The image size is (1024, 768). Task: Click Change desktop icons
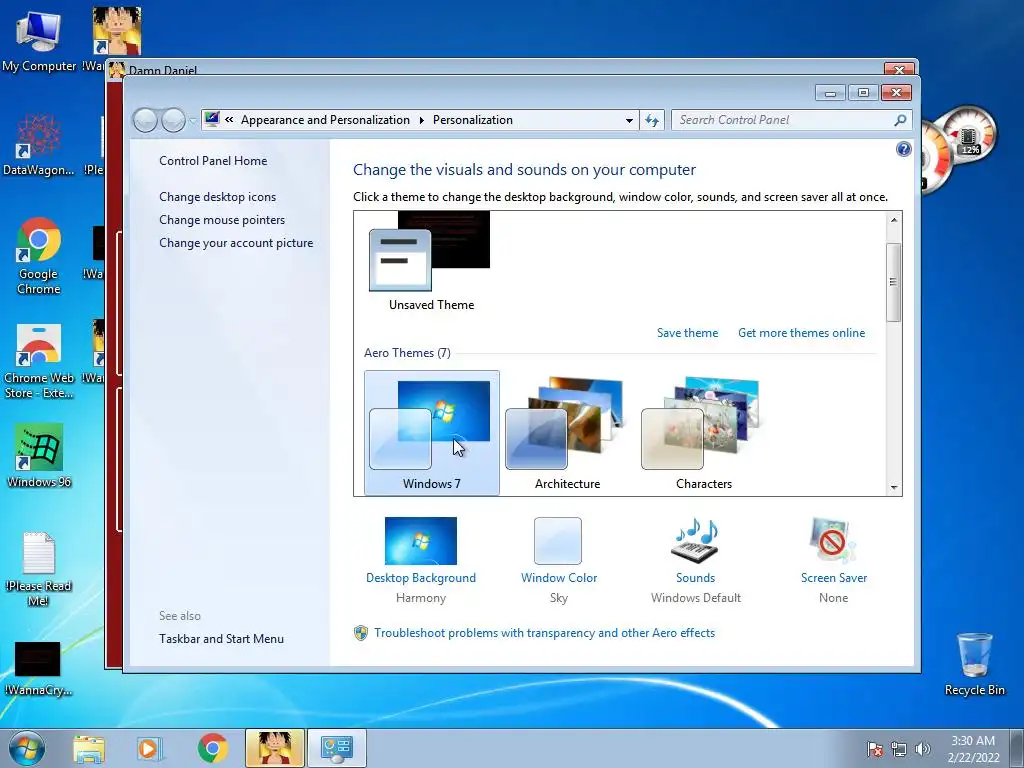click(x=217, y=197)
